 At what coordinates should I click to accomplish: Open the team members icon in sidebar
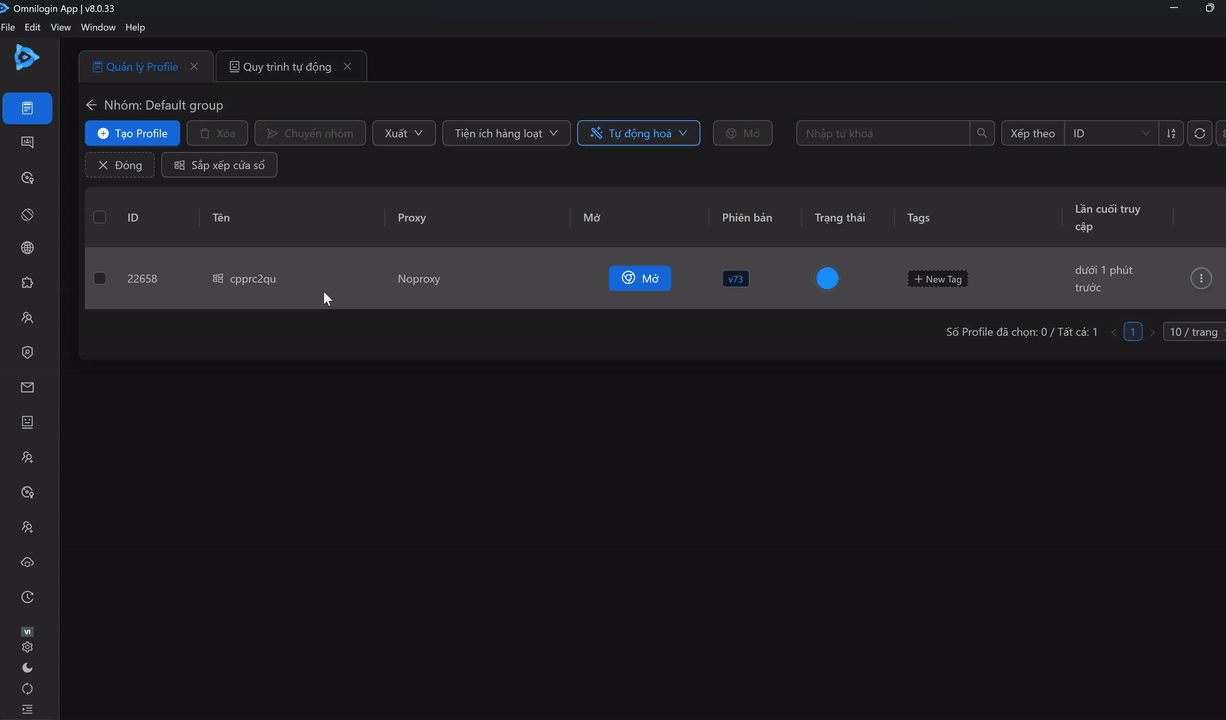coord(26,317)
